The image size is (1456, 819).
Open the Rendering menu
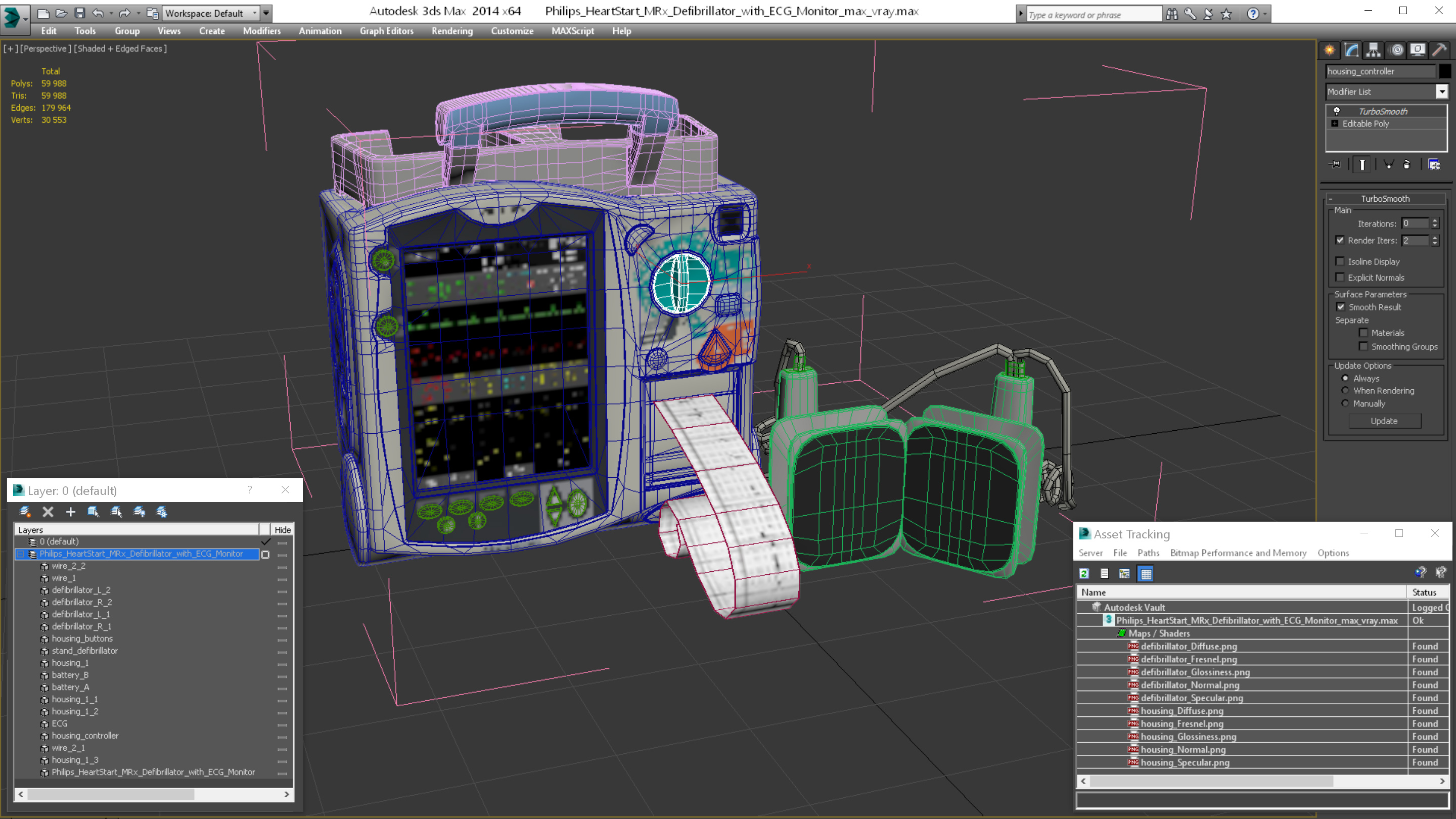point(452,31)
